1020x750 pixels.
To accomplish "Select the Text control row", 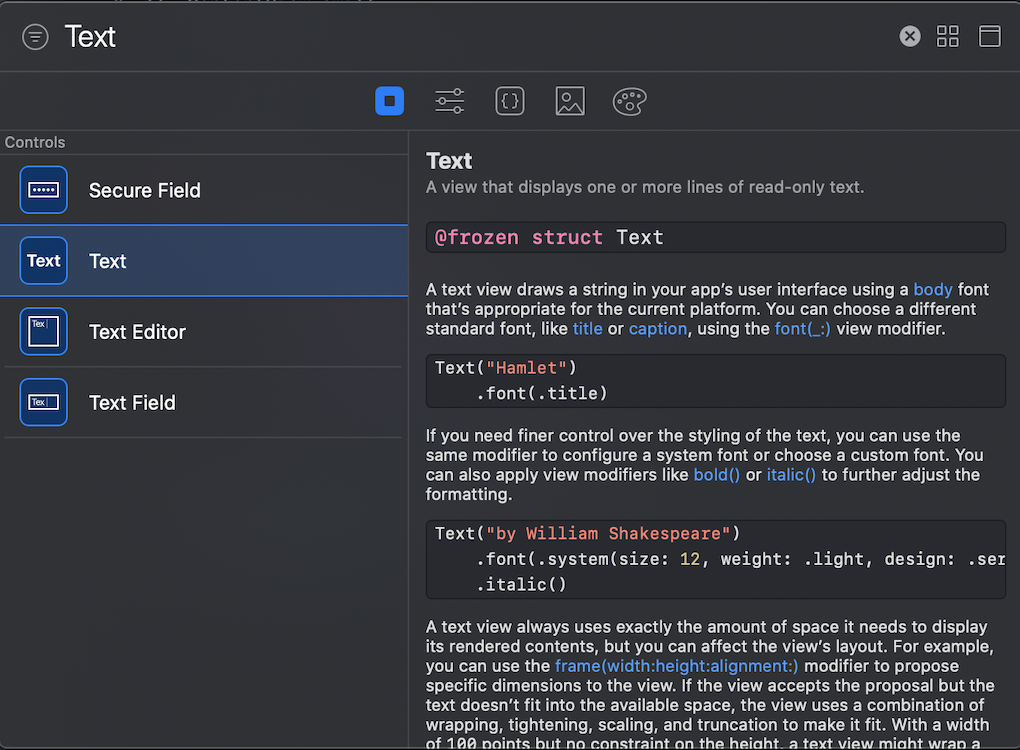I will pos(108,261).
